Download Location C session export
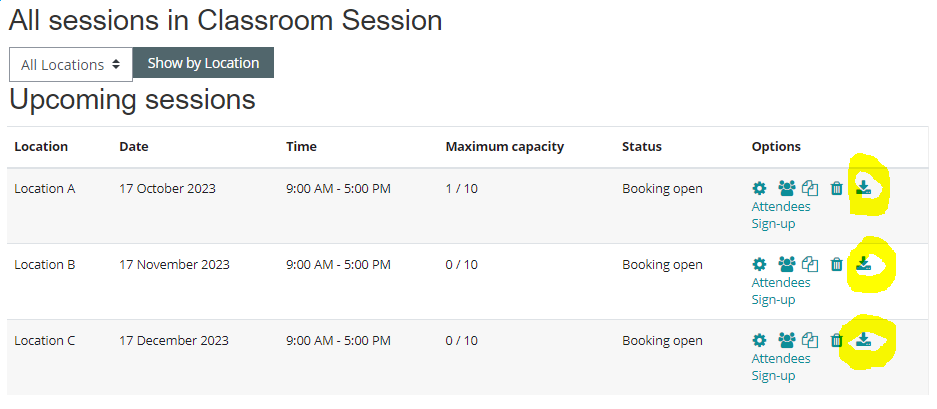The width and height of the screenshot is (937, 409). coord(865,340)
